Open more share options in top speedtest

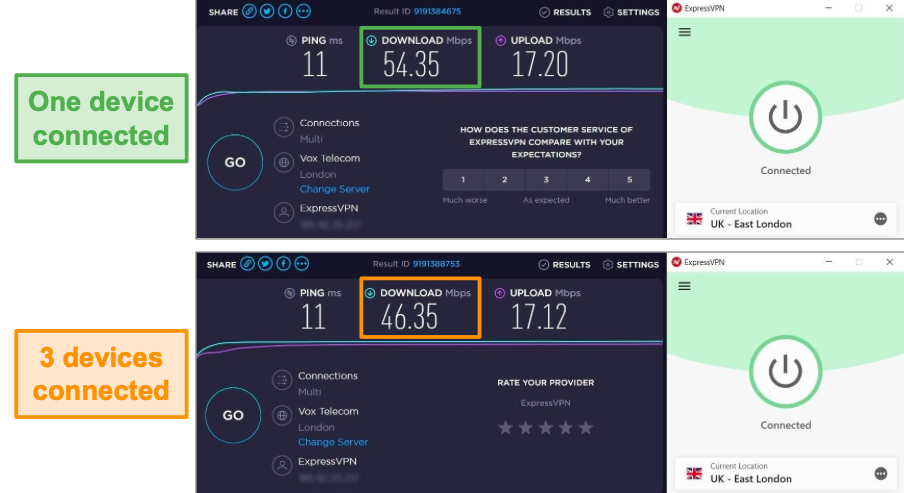click(x=303, y=11)
